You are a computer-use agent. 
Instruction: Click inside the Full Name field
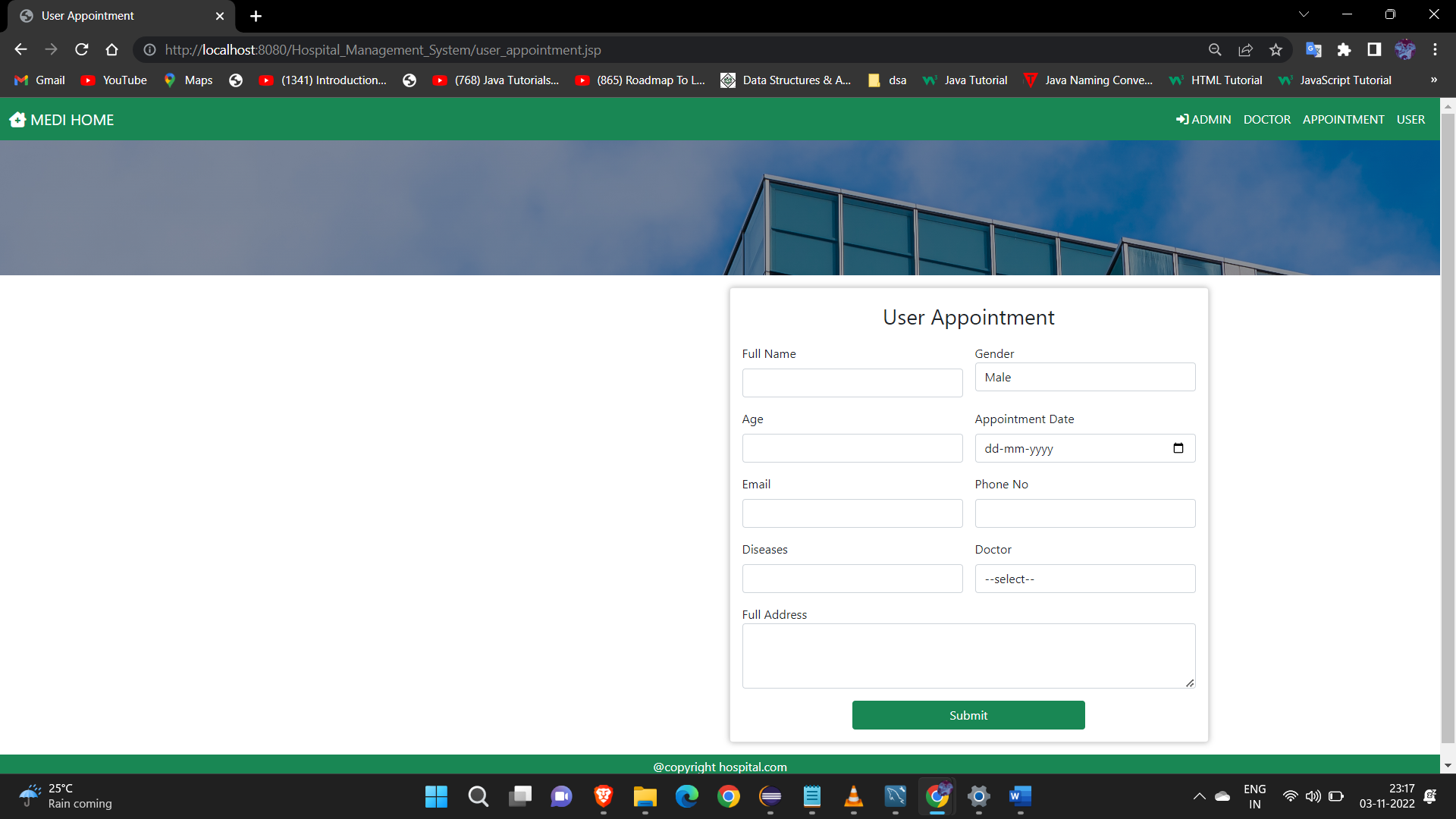click(x=852, y=383)
